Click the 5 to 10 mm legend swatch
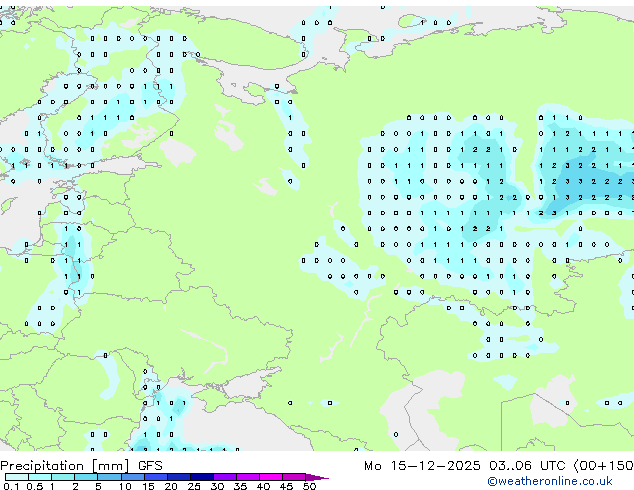Screen dimensions: 634x490 109,477
